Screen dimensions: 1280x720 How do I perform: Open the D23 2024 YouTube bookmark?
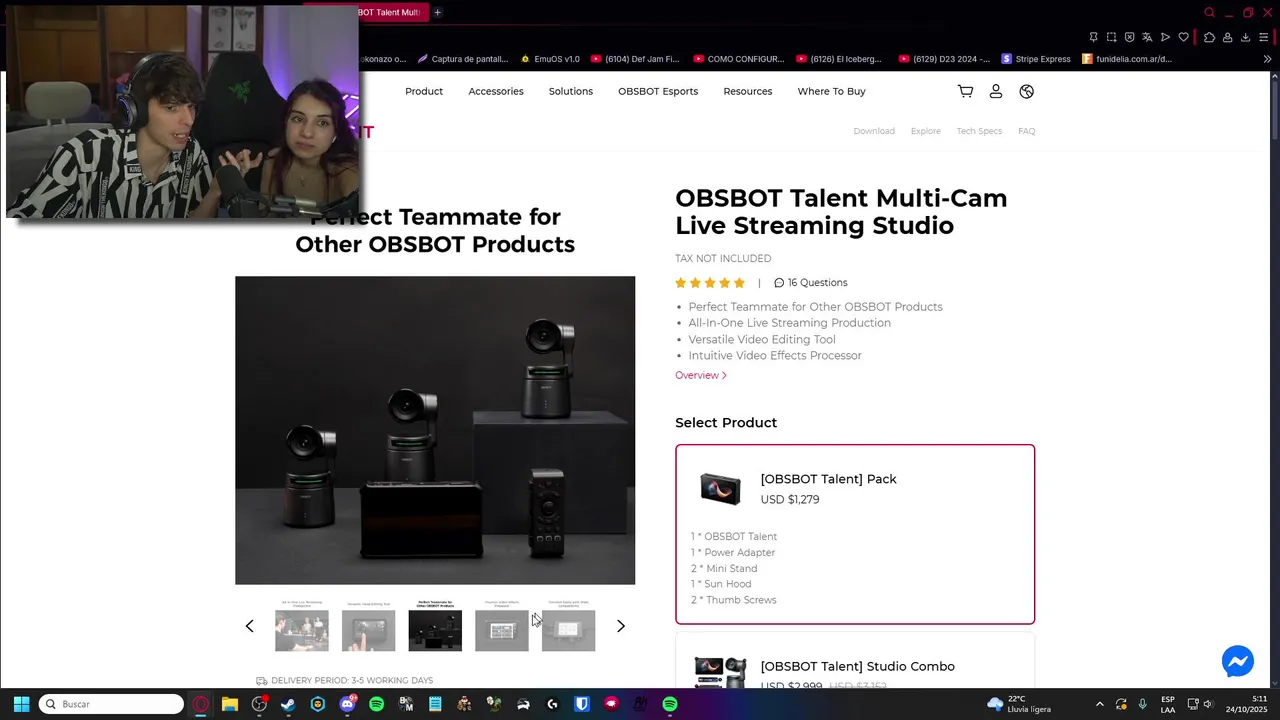tap(944, 59)
